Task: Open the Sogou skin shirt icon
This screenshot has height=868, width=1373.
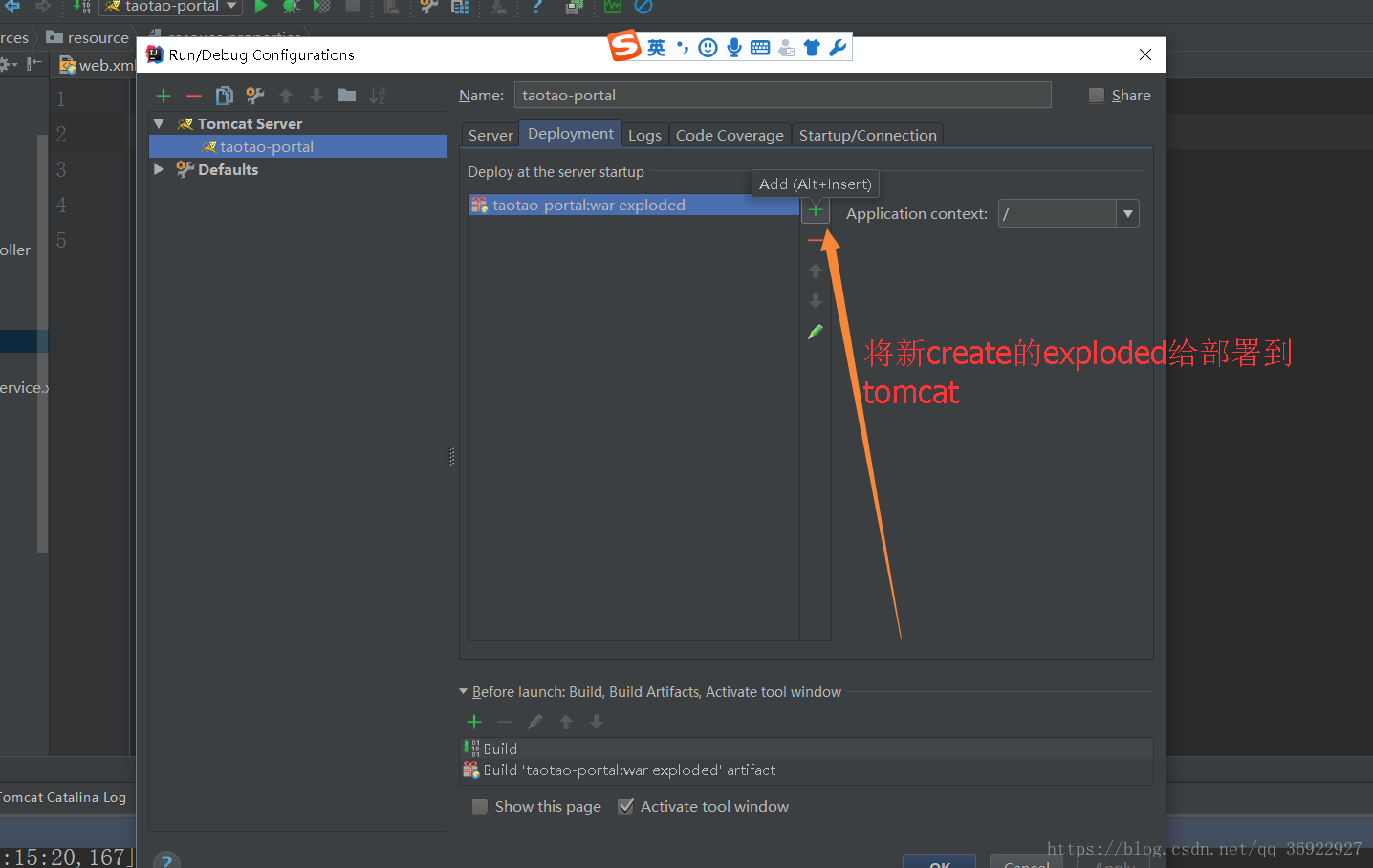Action: [x=812, y=48]
